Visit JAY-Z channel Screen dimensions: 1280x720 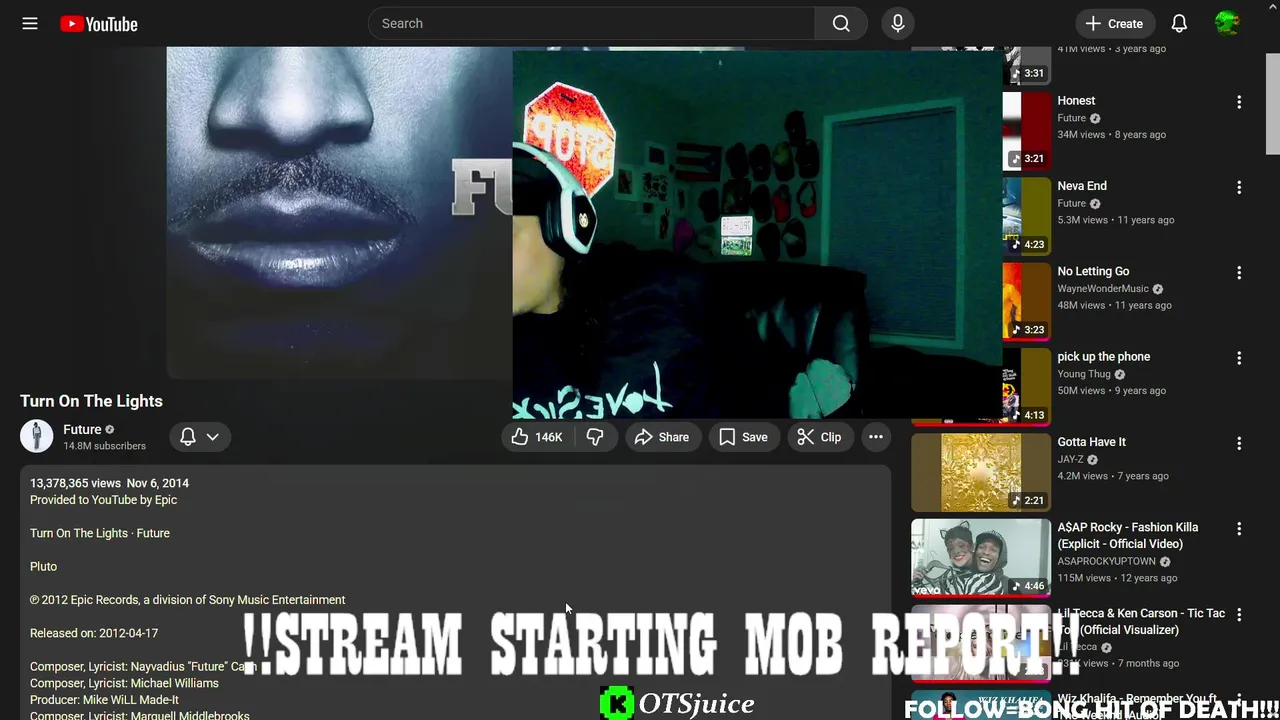(1070, 460)
